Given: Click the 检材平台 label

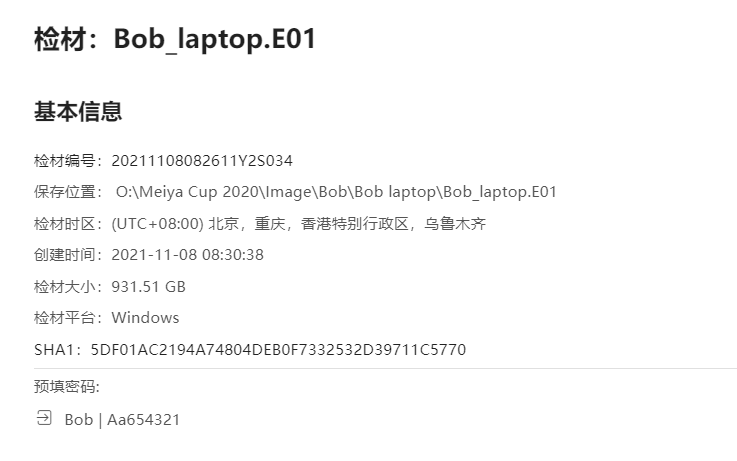Looking at the screenshot, I should [x=68, y=318].
